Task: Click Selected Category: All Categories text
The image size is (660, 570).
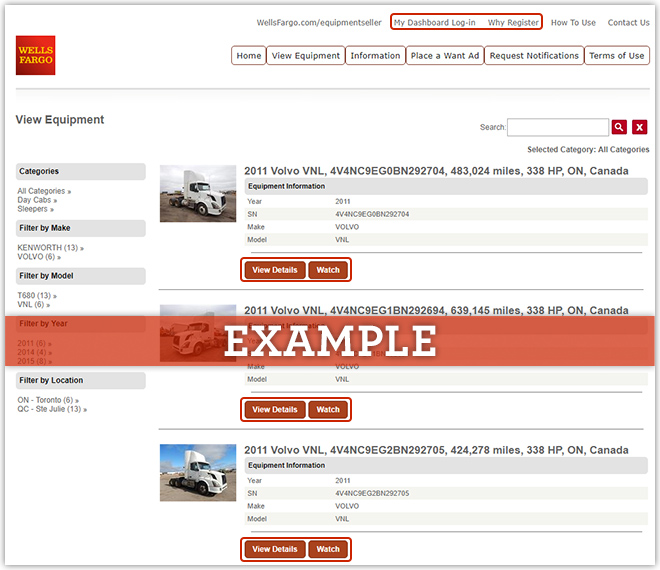Action: [588, 149]
